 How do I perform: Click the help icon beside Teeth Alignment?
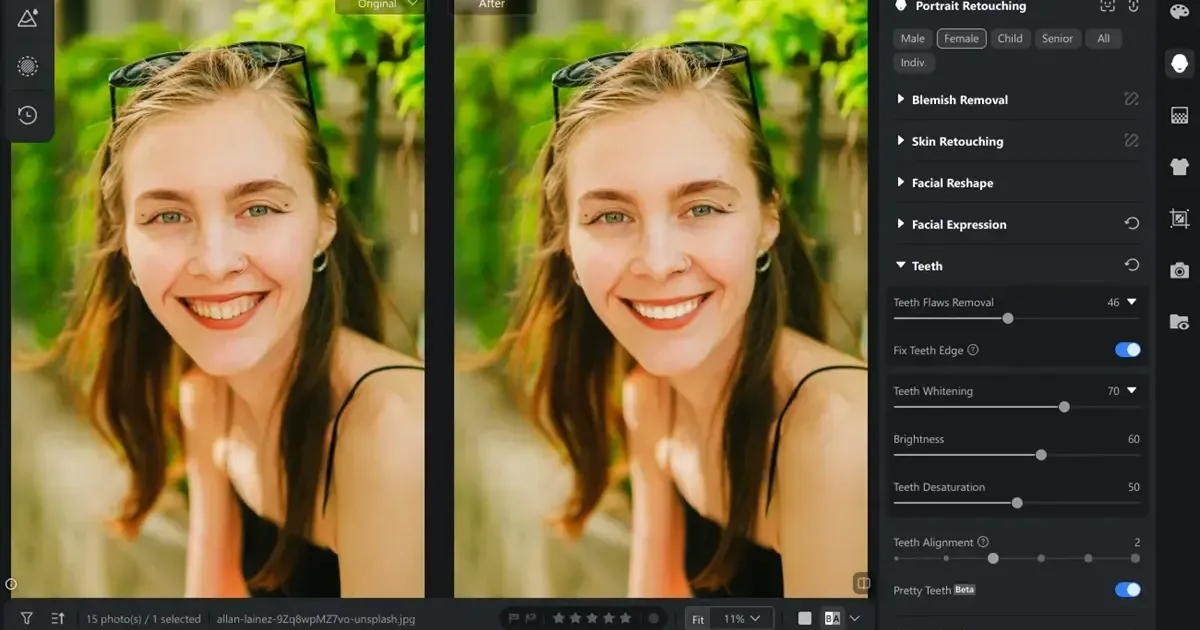[x=983, y=542]
